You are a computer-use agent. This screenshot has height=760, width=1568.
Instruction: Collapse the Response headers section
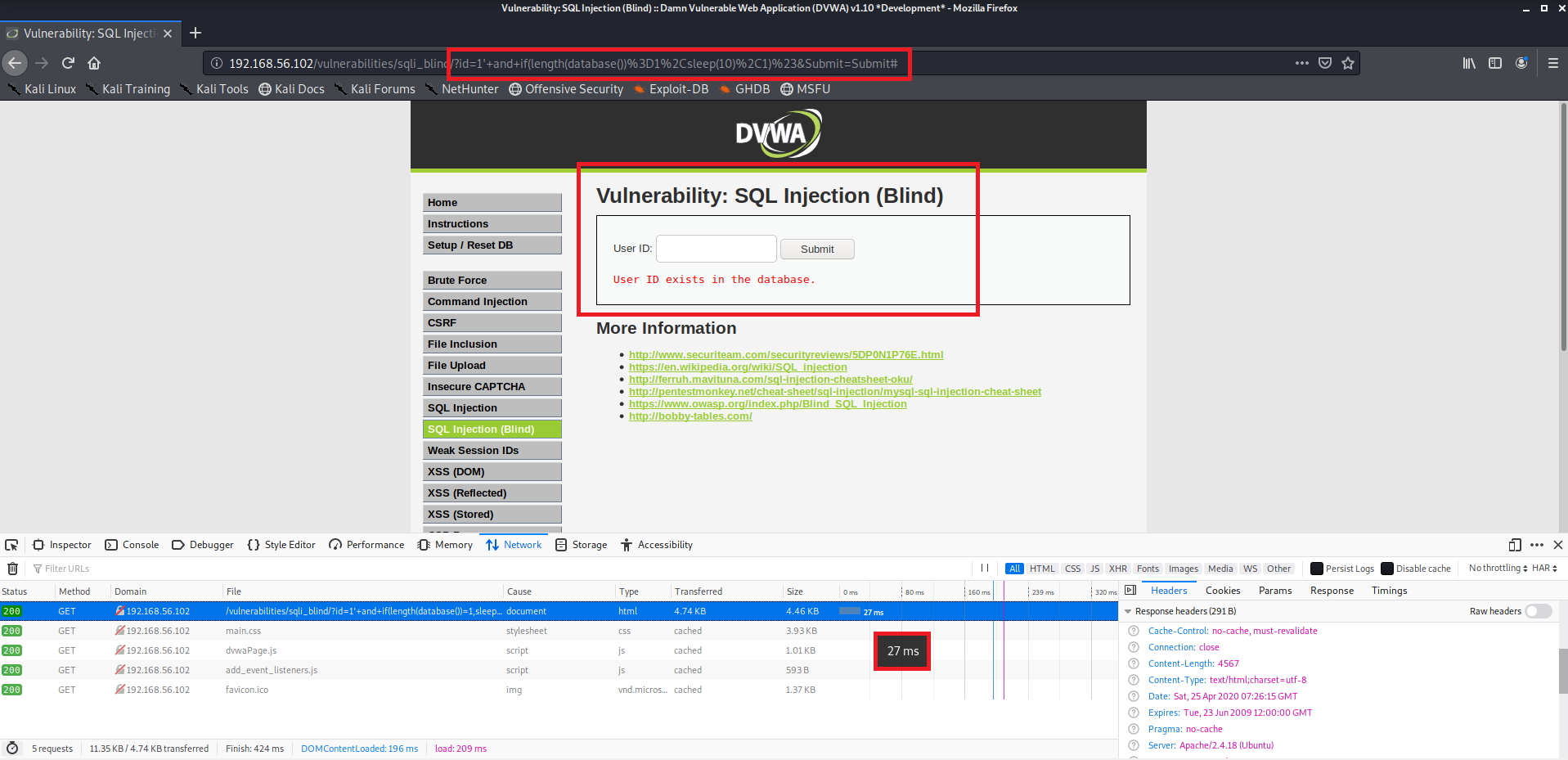pyautogui.click(x=1129, y=611)
